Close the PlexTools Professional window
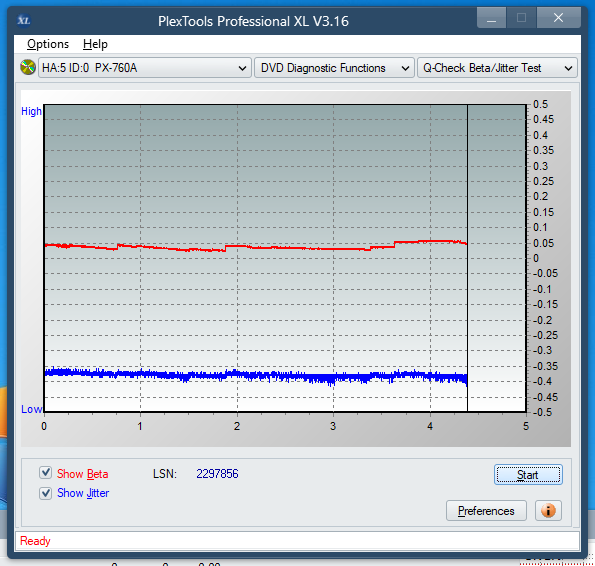 click(x=558, y=18)
